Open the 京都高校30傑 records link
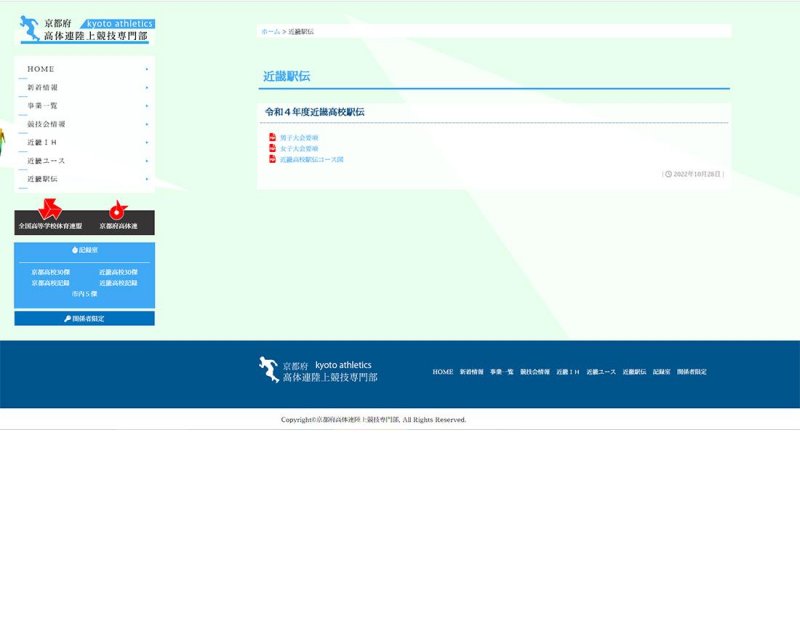The height and width of the screenshot is (640, 800). (x=50, y=272)
